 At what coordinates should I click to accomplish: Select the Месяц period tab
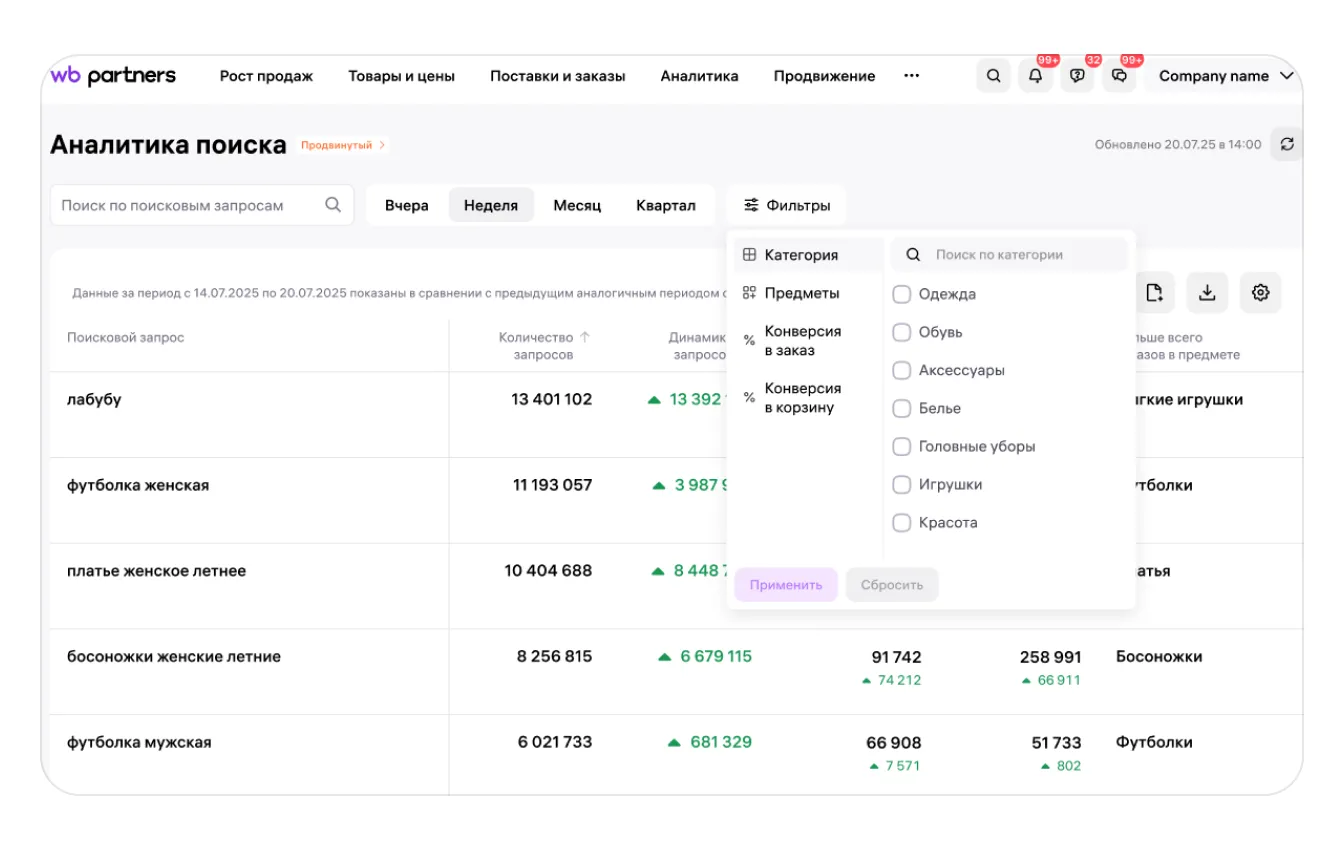click(x=577, y=205)
